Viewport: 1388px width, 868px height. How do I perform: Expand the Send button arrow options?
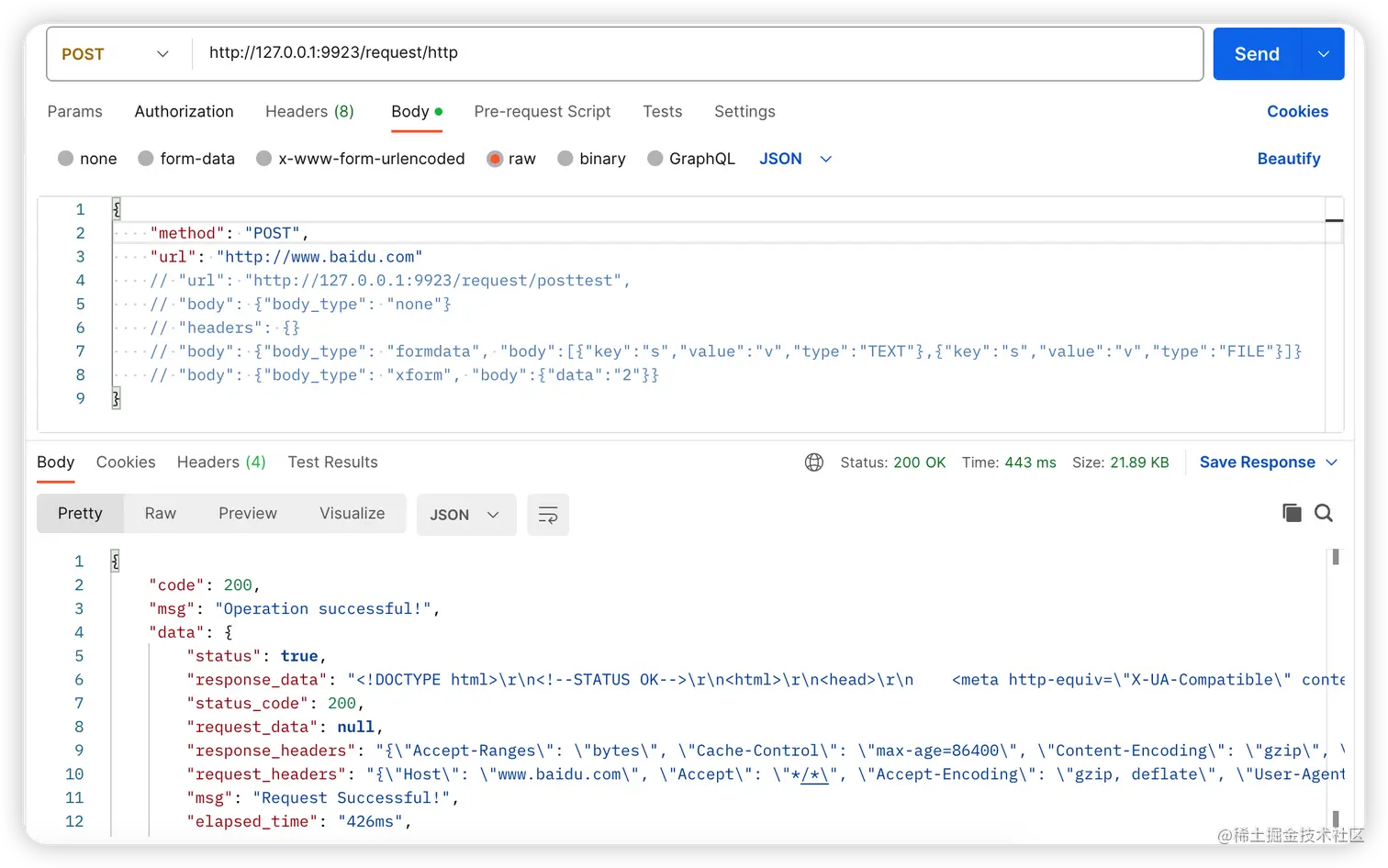pos(1323,54)
